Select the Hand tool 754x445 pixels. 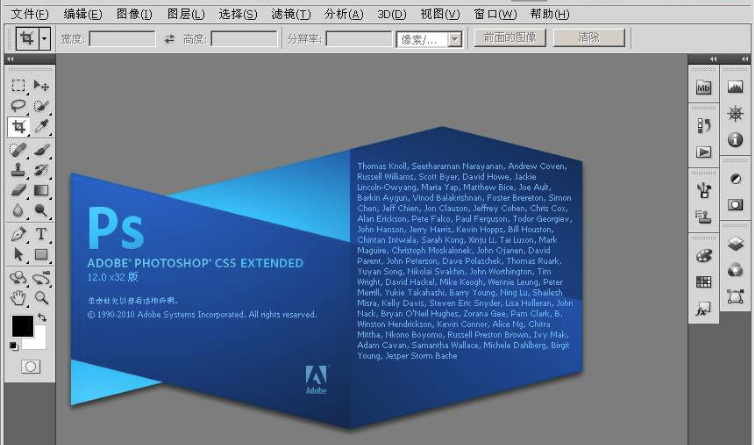coord(18,297)
